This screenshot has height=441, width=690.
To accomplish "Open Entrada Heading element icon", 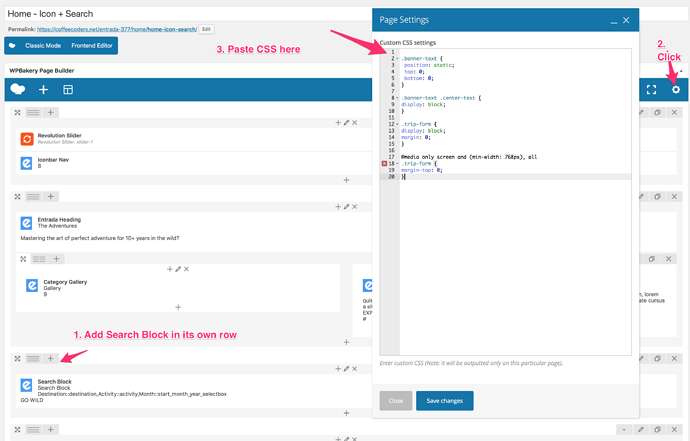I will 26,223.
